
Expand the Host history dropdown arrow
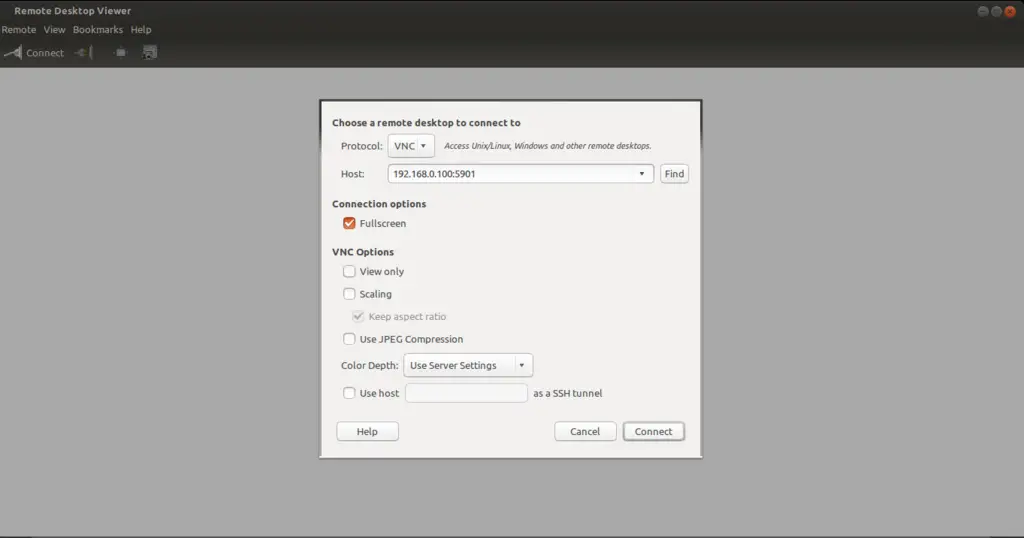click(x=642, y=174)
